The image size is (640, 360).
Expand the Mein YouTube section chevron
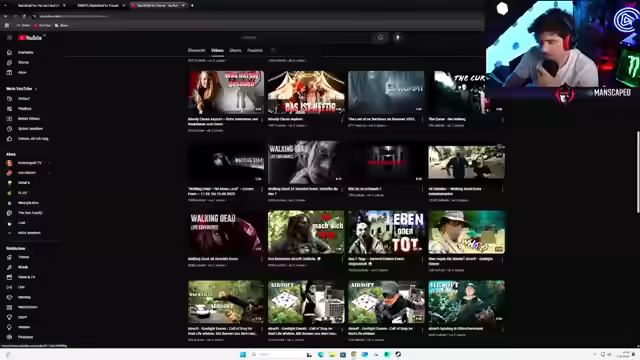coord(36,89)
